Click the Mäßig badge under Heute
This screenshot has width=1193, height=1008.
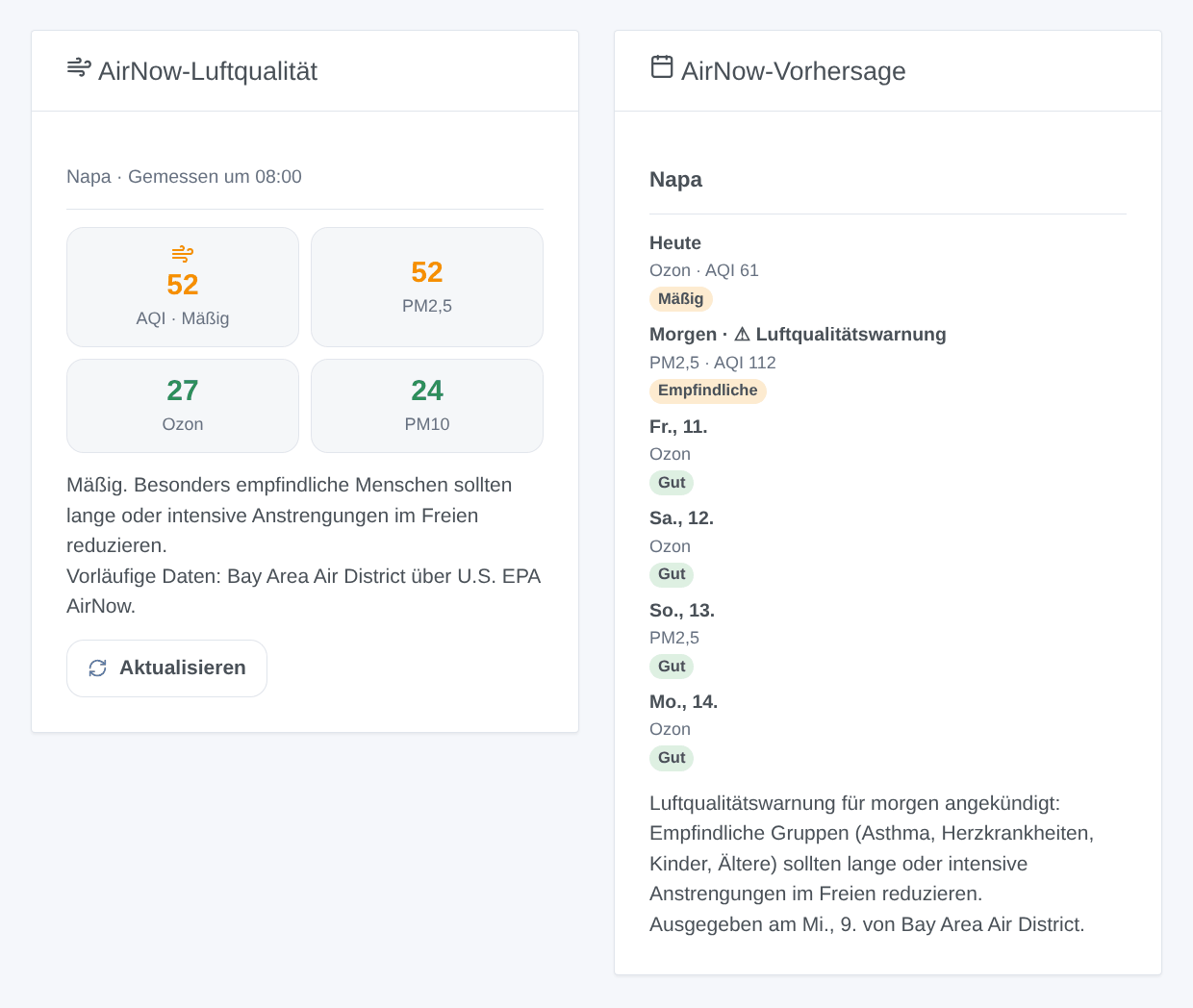pyautogui.click(x=681, y=299)
